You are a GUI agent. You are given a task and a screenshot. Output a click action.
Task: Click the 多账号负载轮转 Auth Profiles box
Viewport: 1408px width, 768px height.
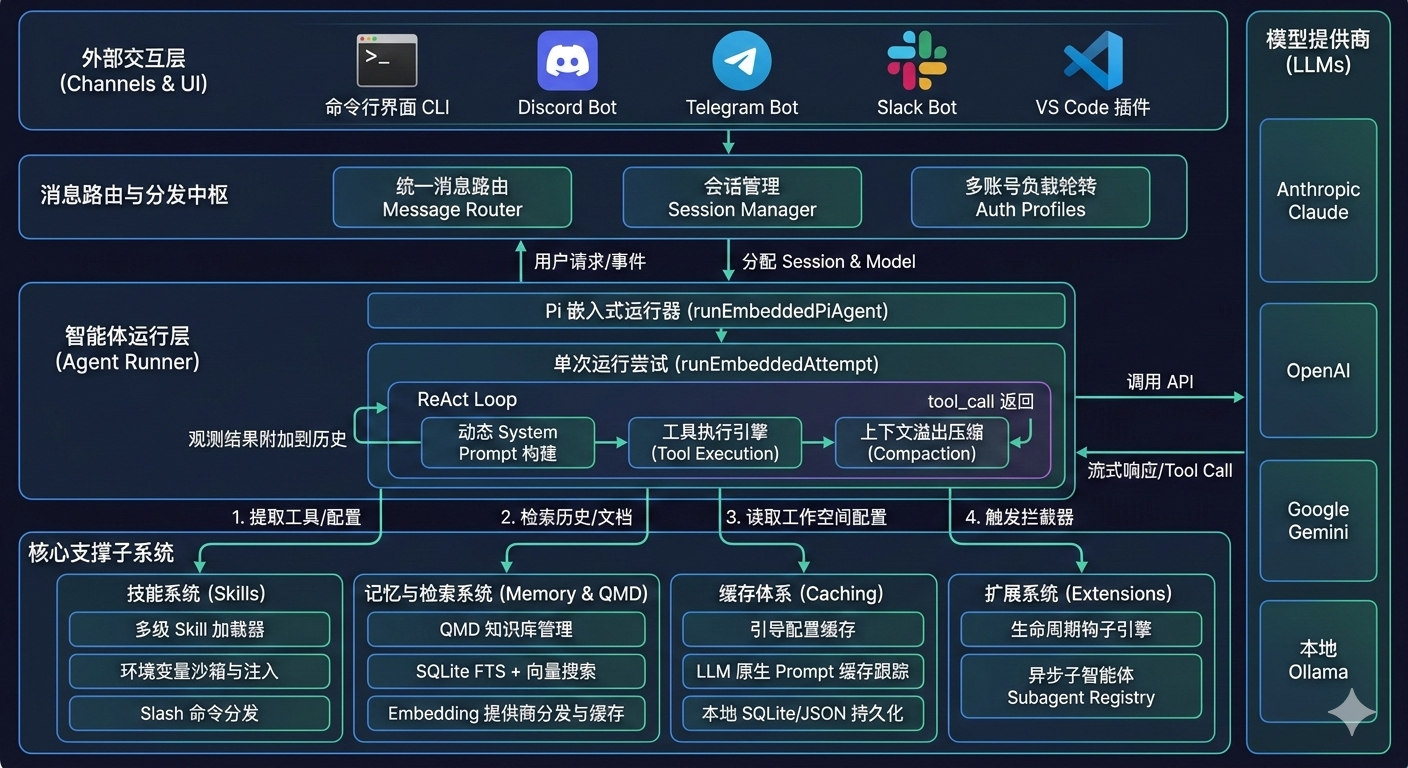point(1030,197)
